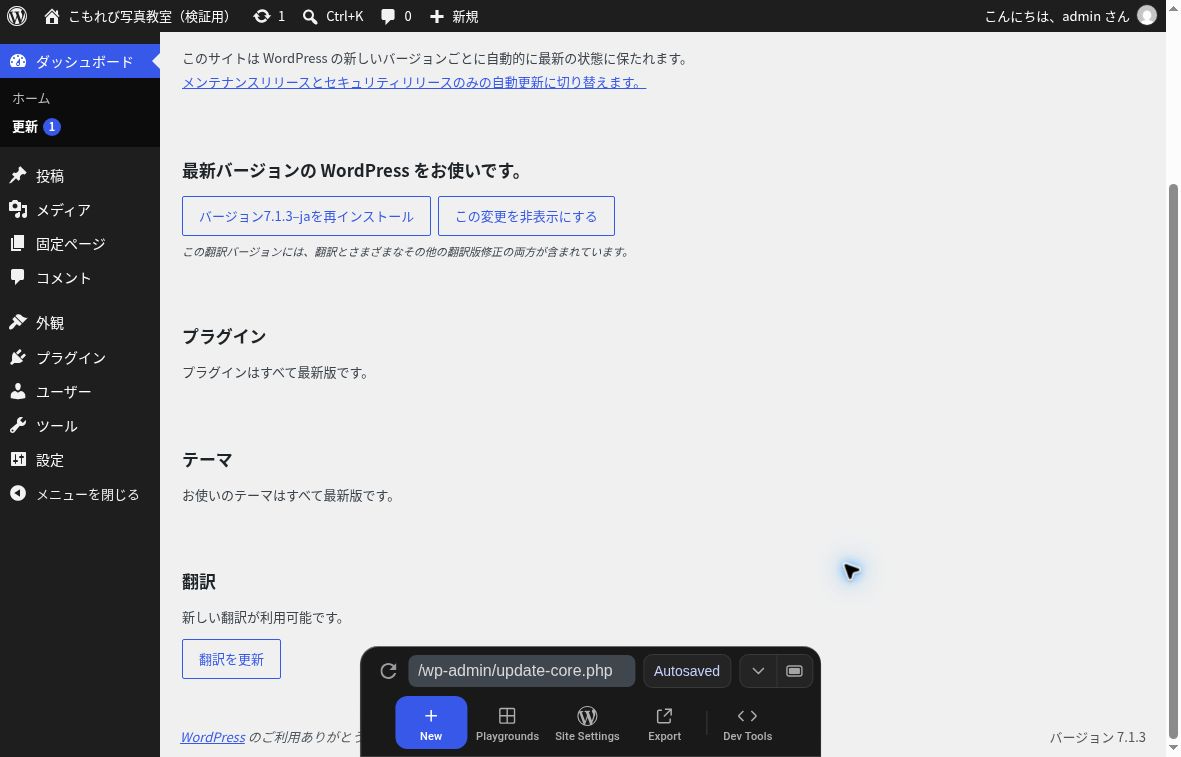Click この変更を非表示にする button
The height and width of the screenshot is (757, 1181).
tap(526, 216)
